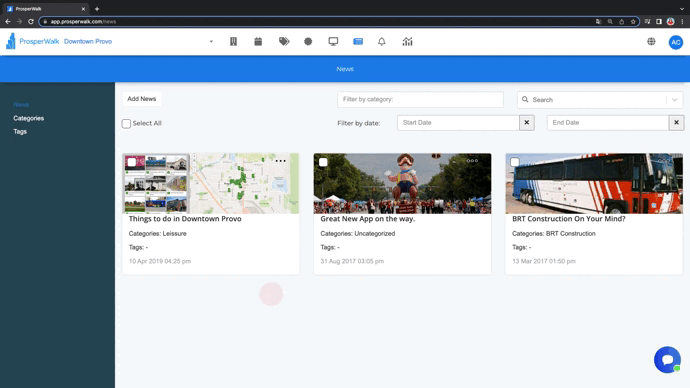The width and height of the screenshot is (690, 388).
Task: Click 'Categories: Uncategorized' text
Action: [357, 234]
